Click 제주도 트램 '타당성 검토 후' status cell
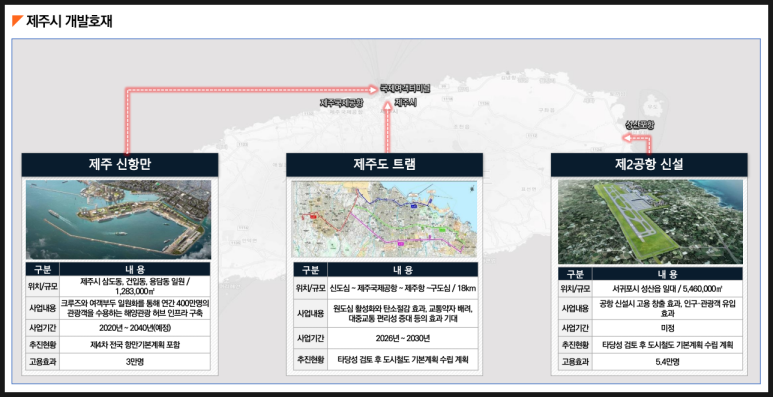The image size is (773, 397). pos(402,359)
